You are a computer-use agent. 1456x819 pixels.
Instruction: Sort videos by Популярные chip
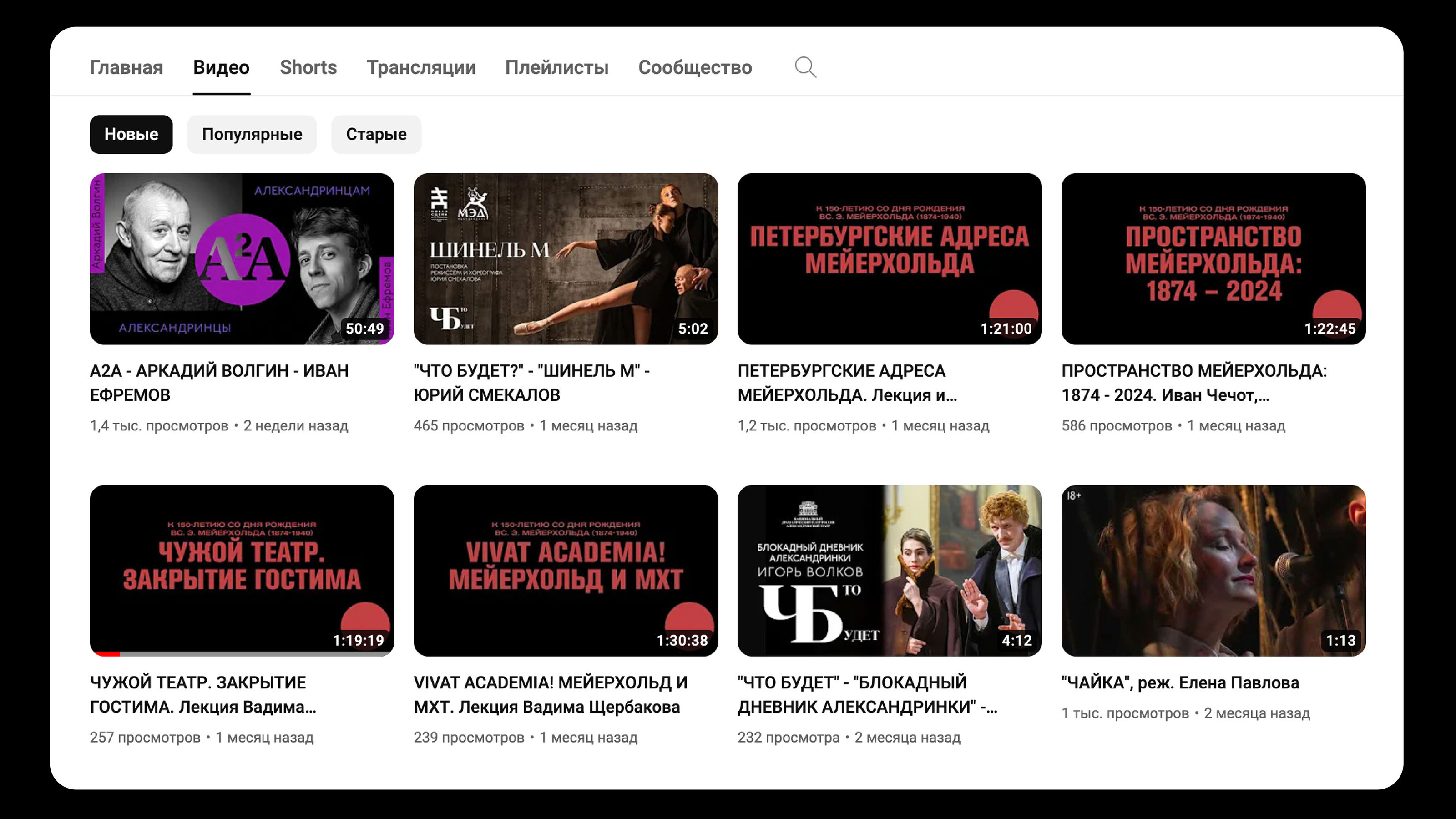click(x=252, y=134)
